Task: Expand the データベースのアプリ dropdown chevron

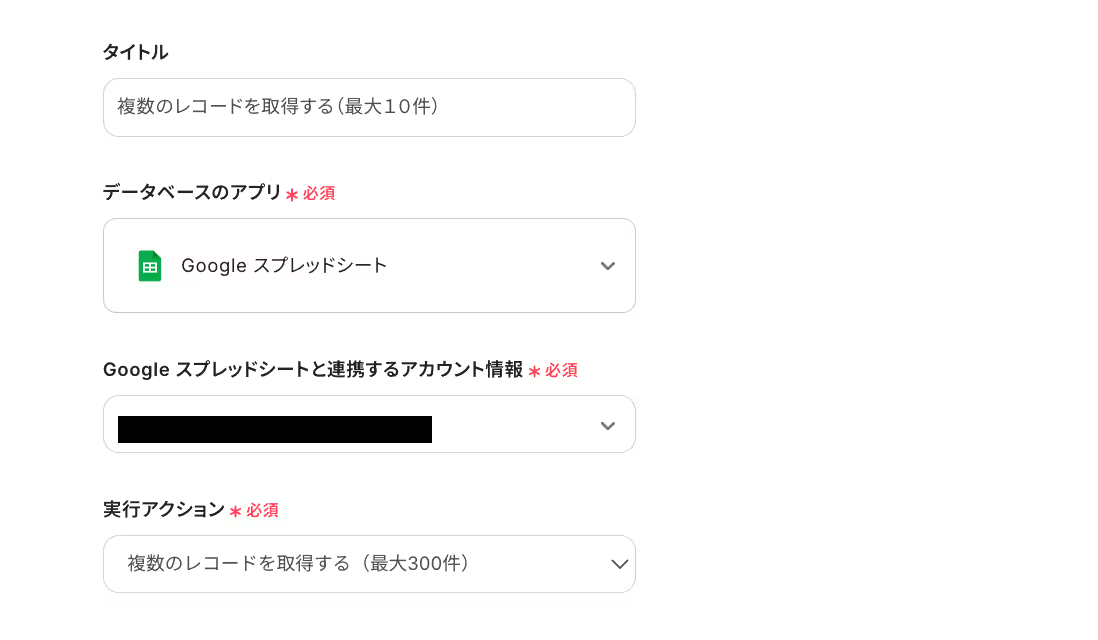Action: point(607,266)
